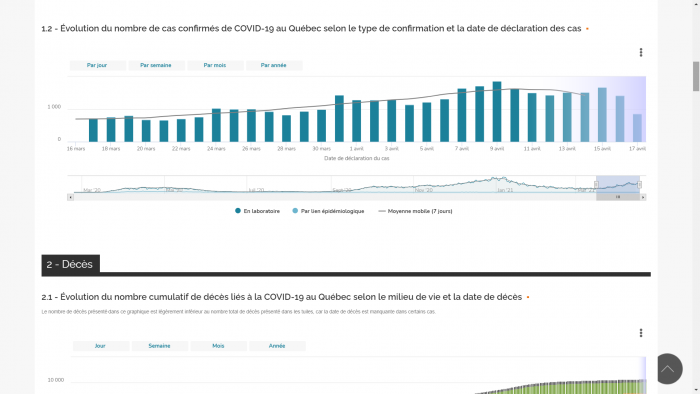
Task: Open the deaths chart options menu
Action: point(641,333)
